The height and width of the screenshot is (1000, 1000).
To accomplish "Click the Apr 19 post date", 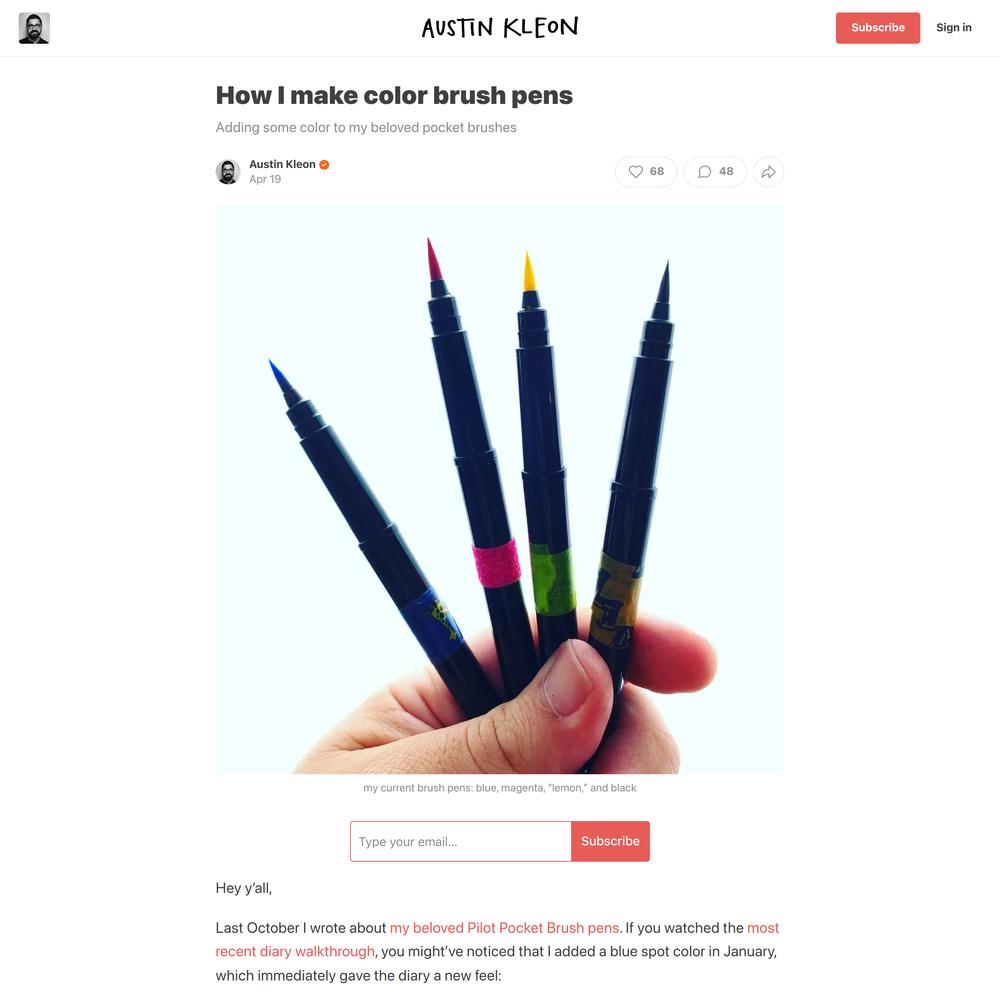I will click(x=265, y=179).
